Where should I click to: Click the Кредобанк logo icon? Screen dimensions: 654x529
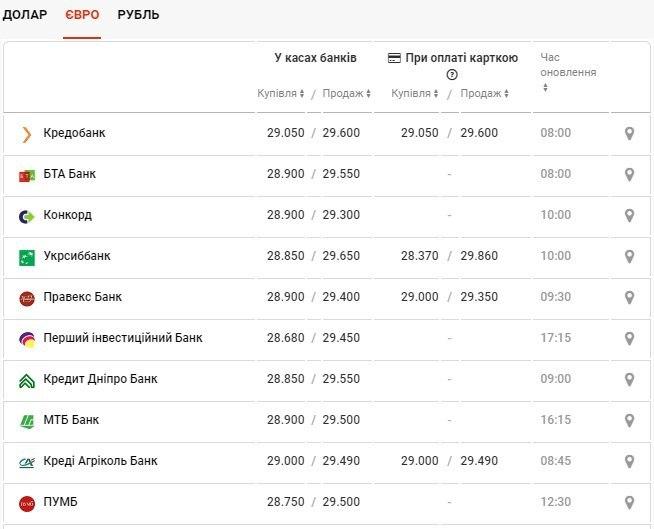click(x=27, y=134)
